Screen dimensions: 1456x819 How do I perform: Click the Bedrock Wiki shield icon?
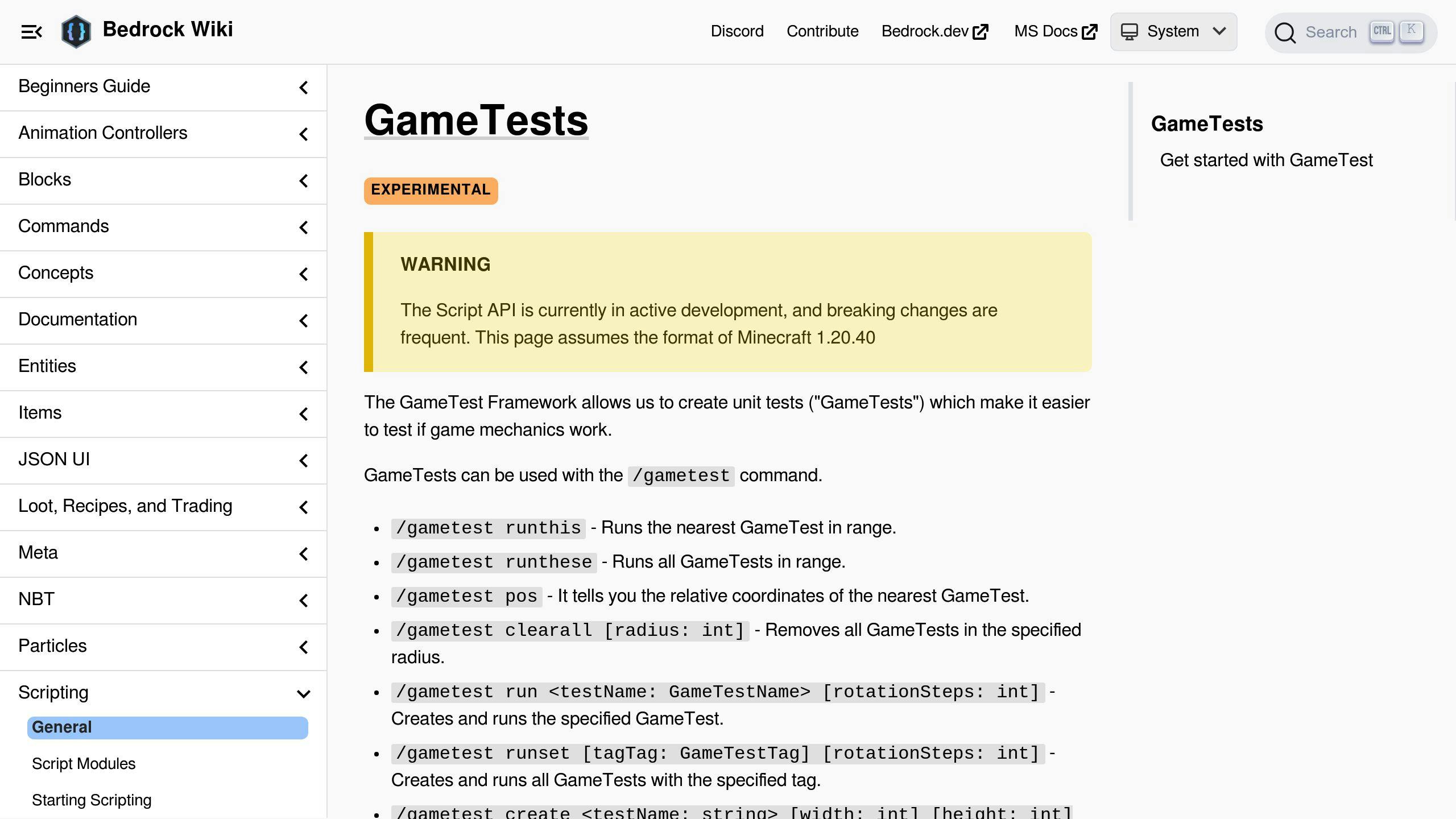76,31
